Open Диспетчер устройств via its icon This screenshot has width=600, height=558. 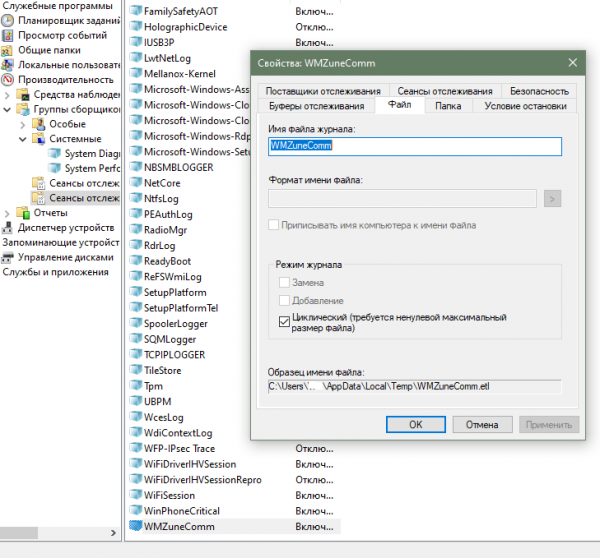9,227
